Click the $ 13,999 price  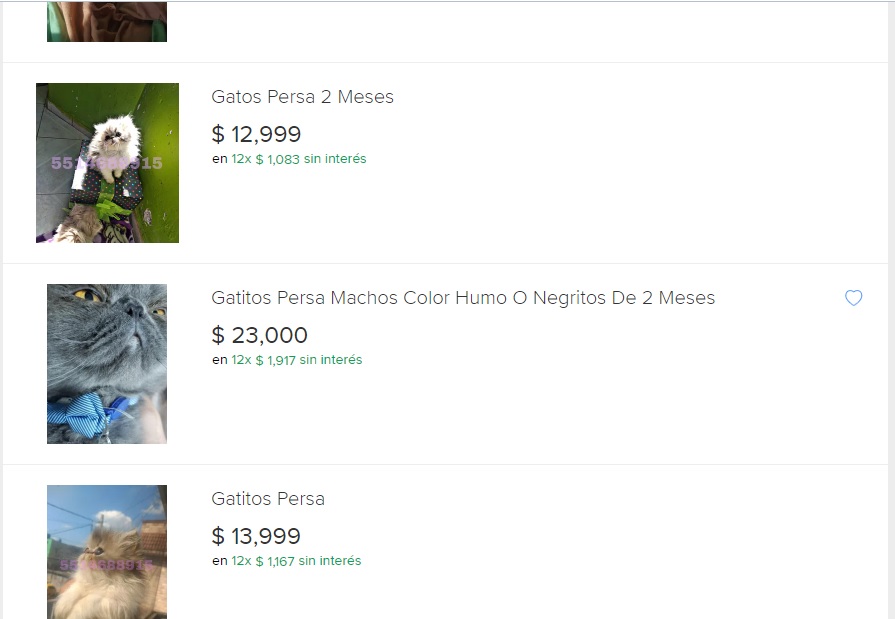pyautogui.click(x=256, y=536)
